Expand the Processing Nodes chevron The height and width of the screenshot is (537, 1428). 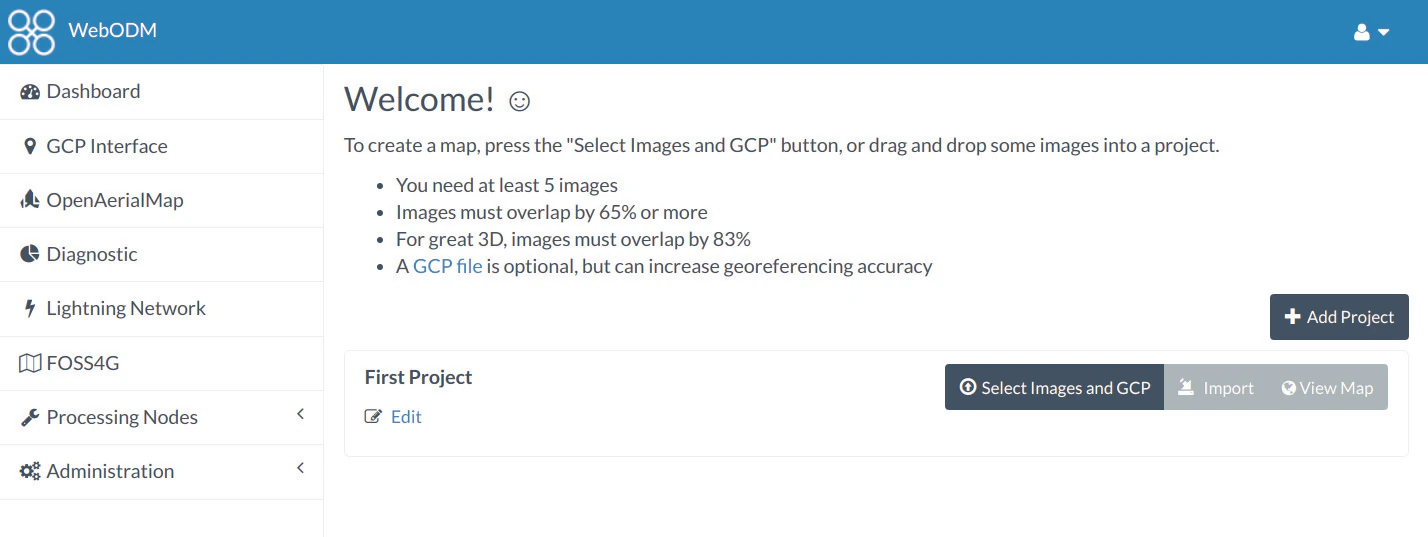[300, 414]
